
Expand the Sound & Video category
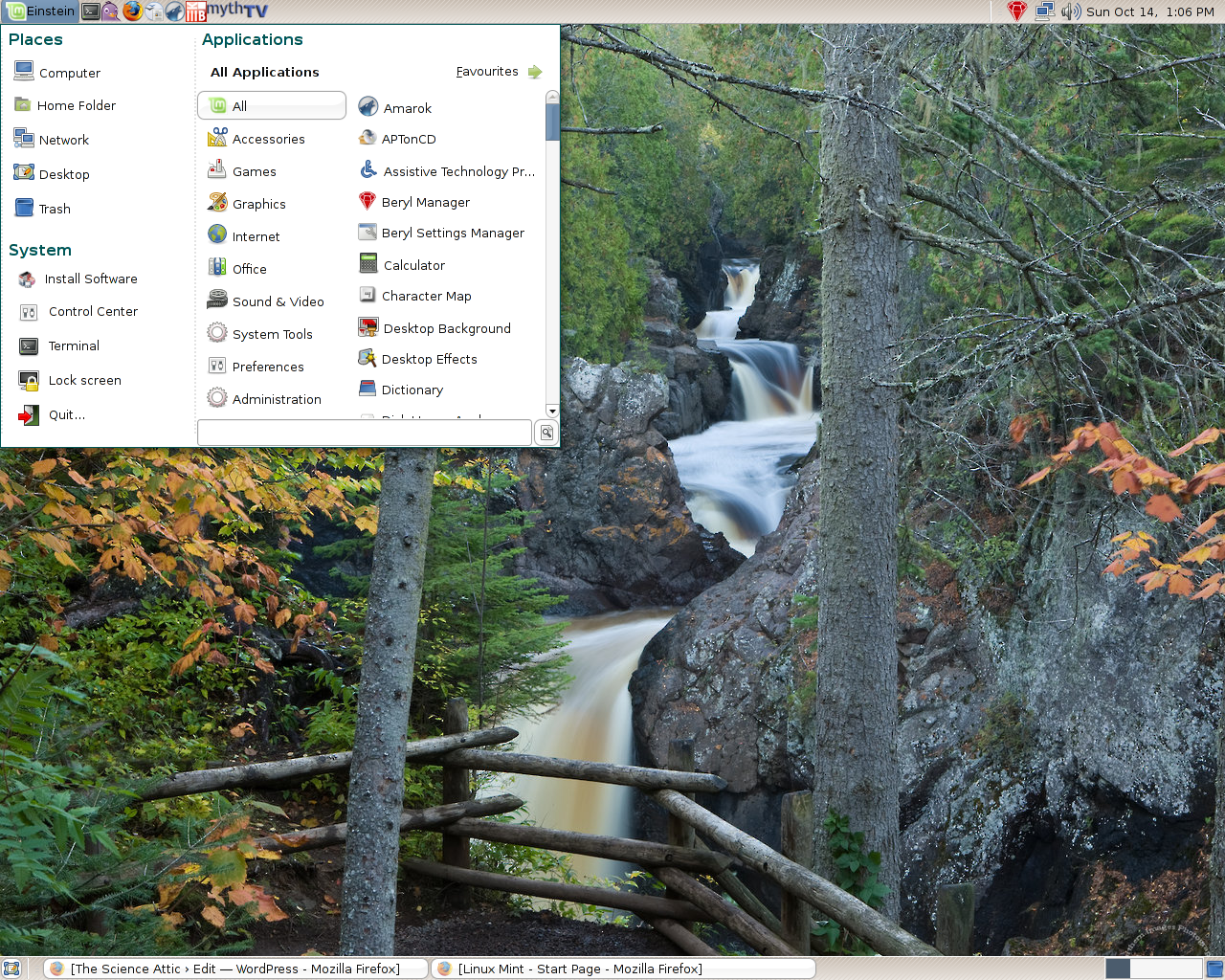pyautogui.click(x=278, y=301)
